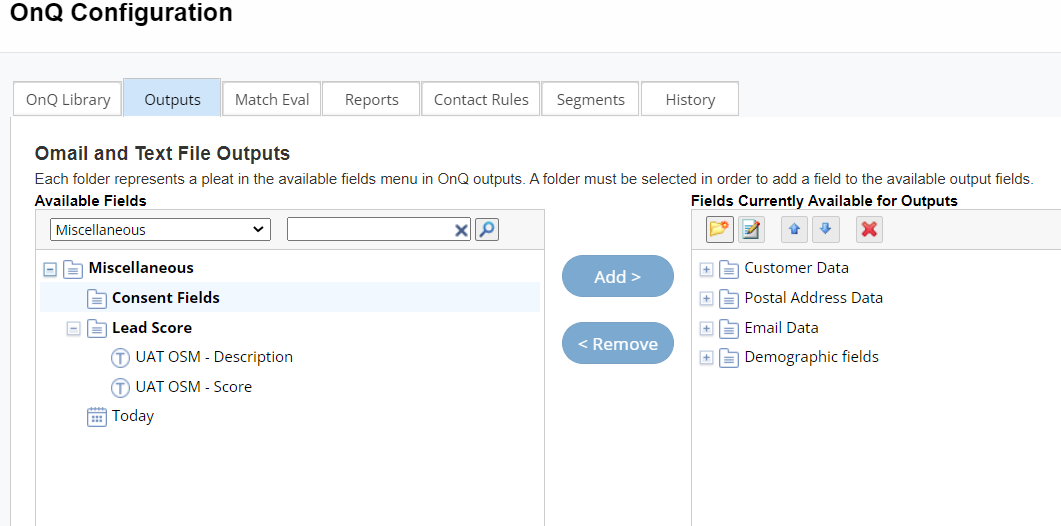
Task: Click the red X delete icon
Action: click(x=869, y=229)
